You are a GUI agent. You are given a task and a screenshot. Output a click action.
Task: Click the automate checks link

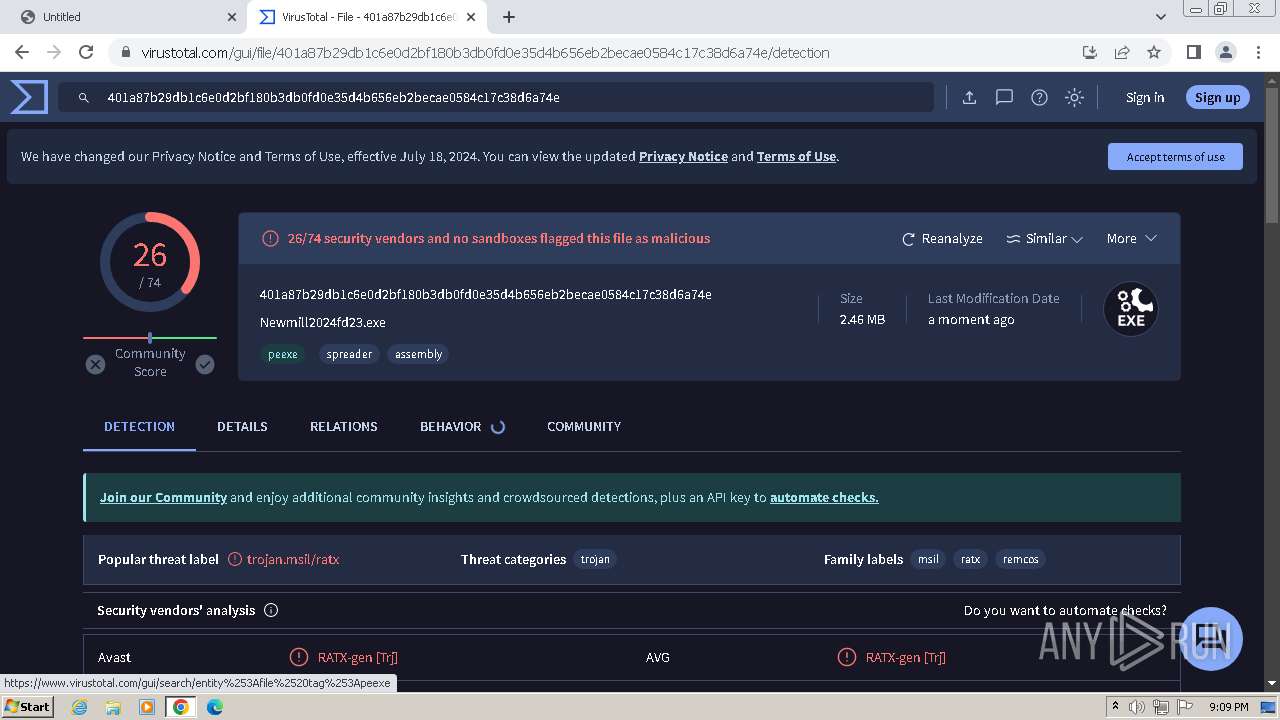coord(824,497)
